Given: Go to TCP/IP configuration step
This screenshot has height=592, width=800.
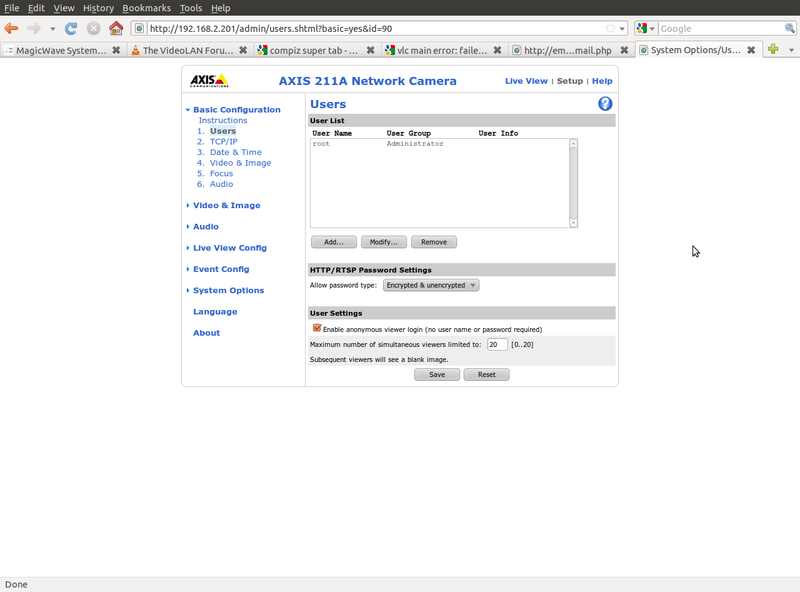Looking at the screenshot, I should (223, 142).
